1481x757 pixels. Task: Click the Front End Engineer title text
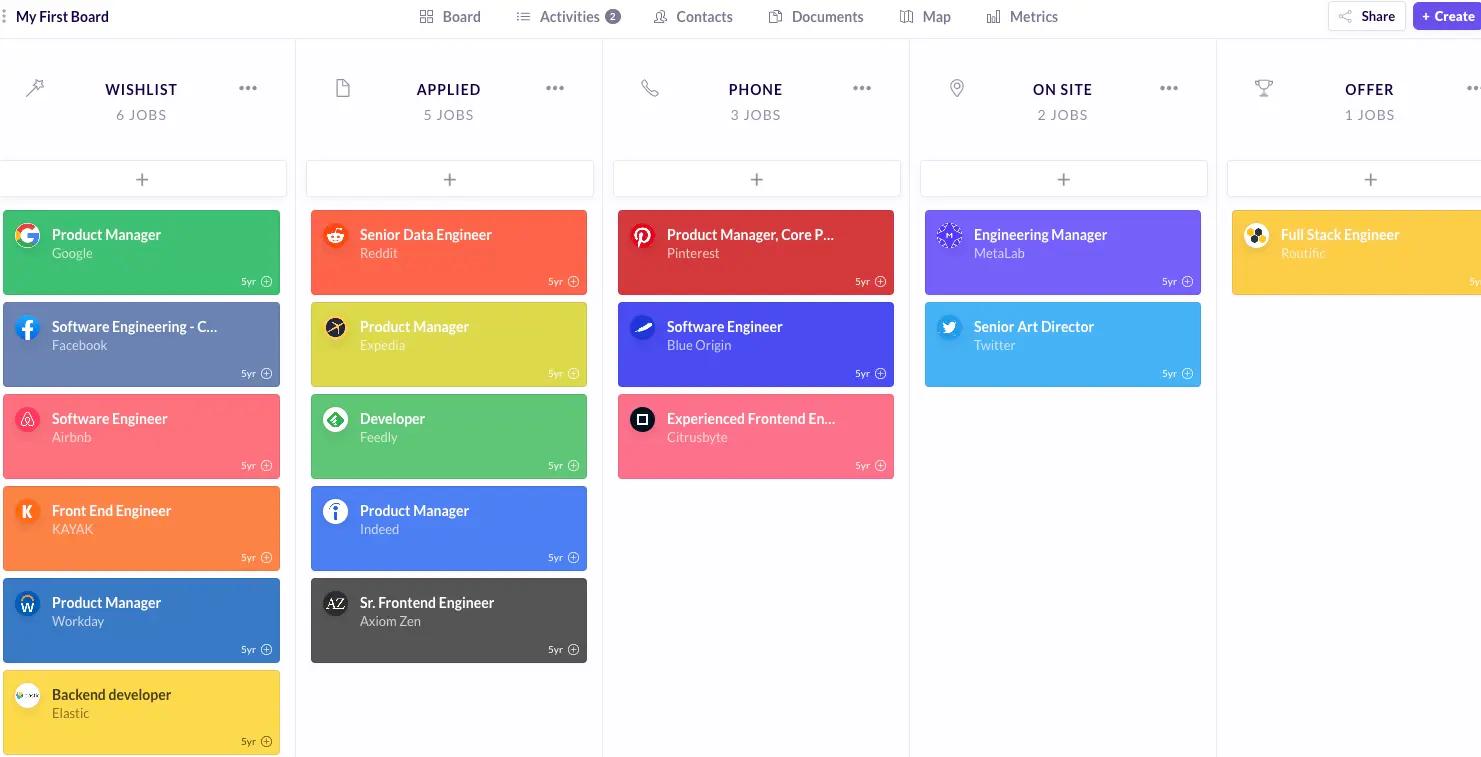111,511
